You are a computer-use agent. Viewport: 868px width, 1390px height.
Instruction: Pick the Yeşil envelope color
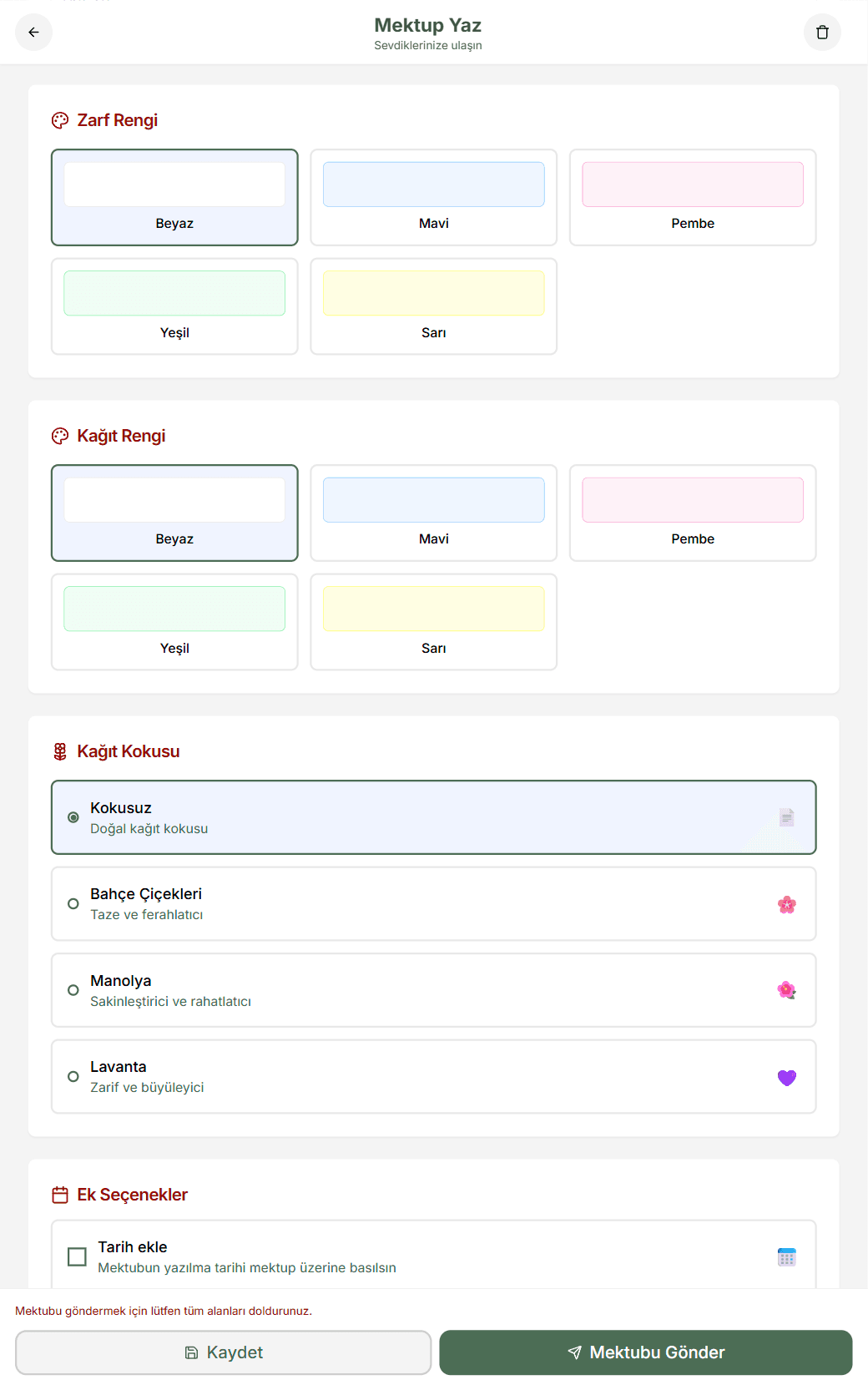174,306
